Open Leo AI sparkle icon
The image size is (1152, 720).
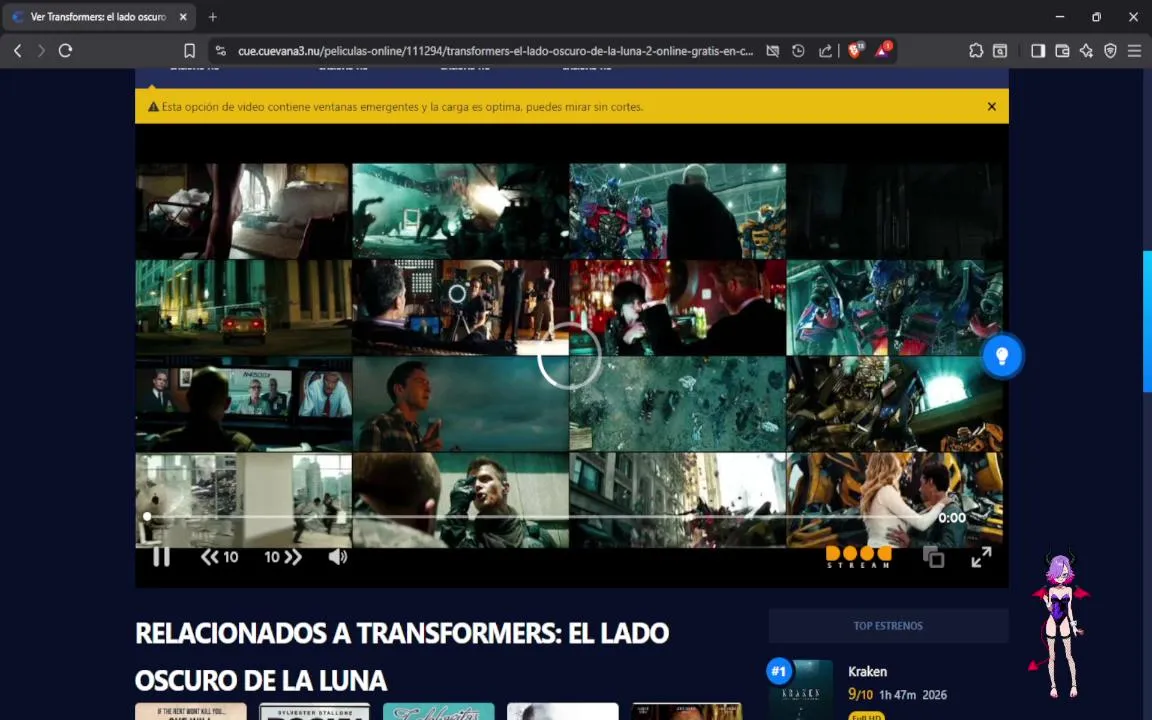1086,51
